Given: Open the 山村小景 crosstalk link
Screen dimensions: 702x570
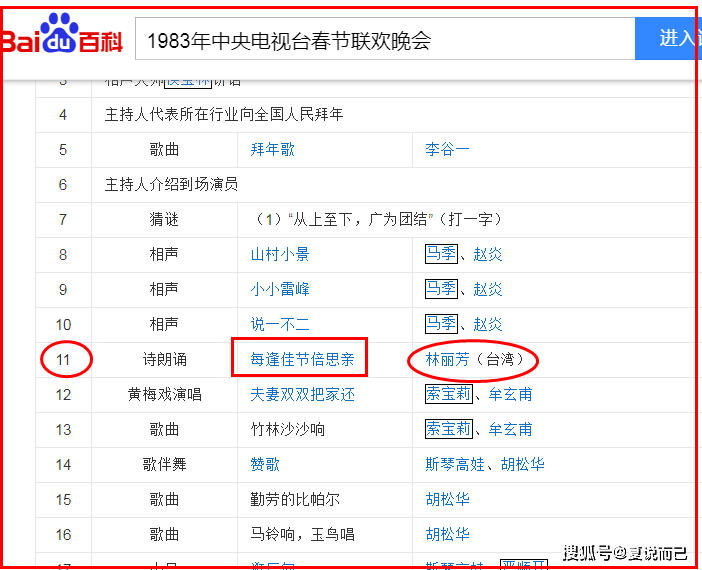Looking at the screenshot, I should [x=280, y=254].
